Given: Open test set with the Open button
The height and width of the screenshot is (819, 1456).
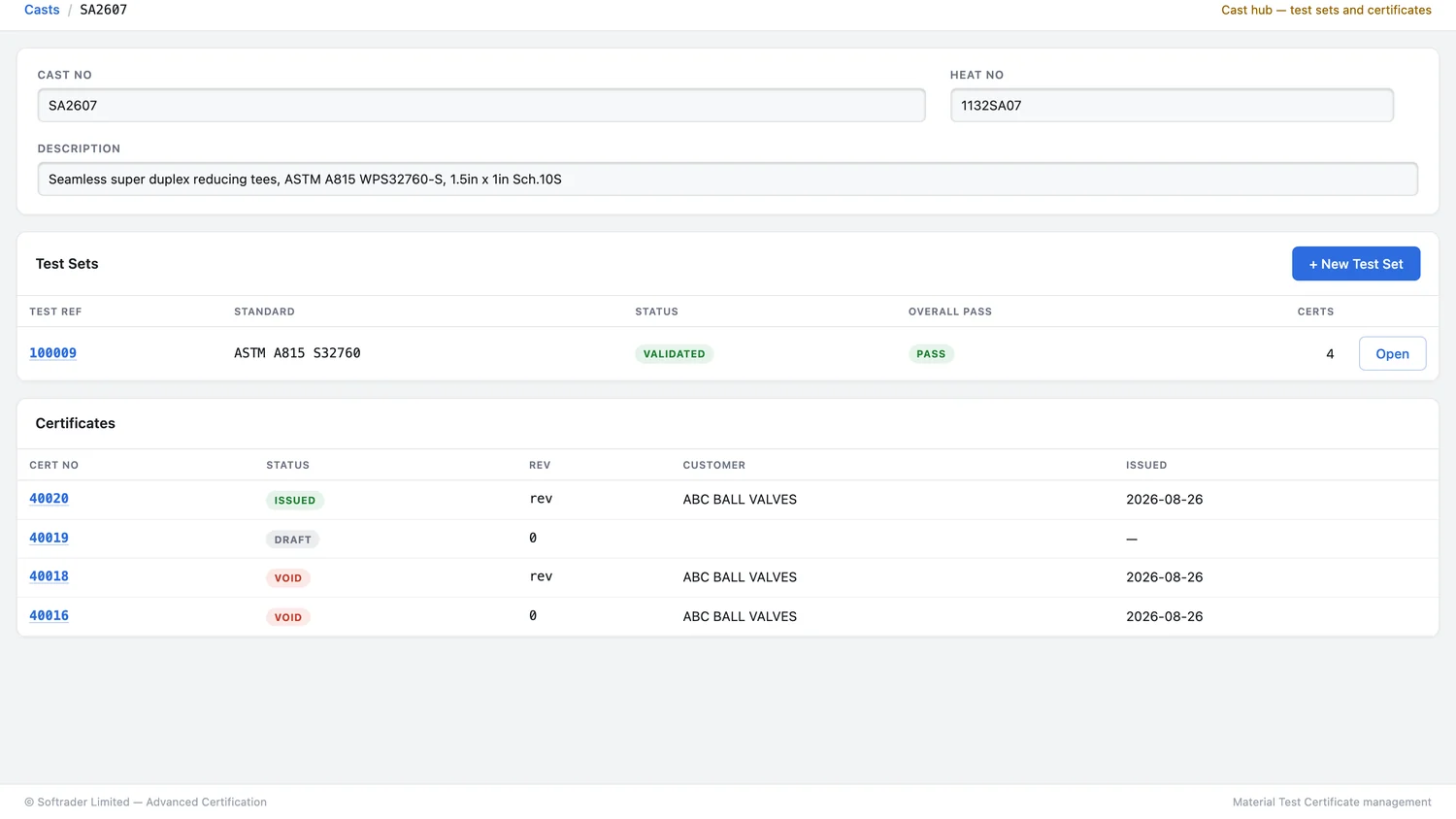Looking at the screenshot, I should click(1392, 354).
